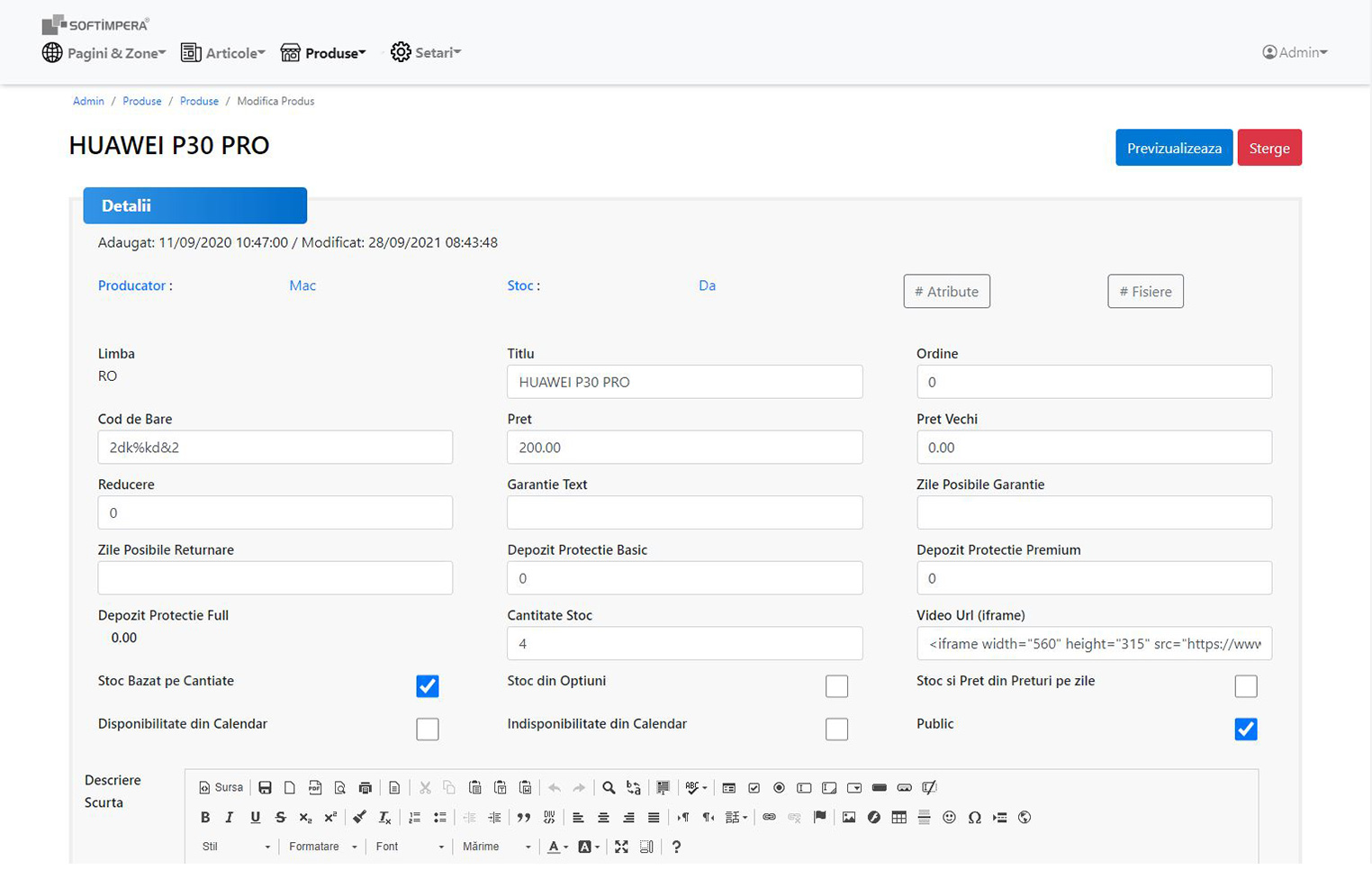Insert a smiley in the editor

coord(949,818)
